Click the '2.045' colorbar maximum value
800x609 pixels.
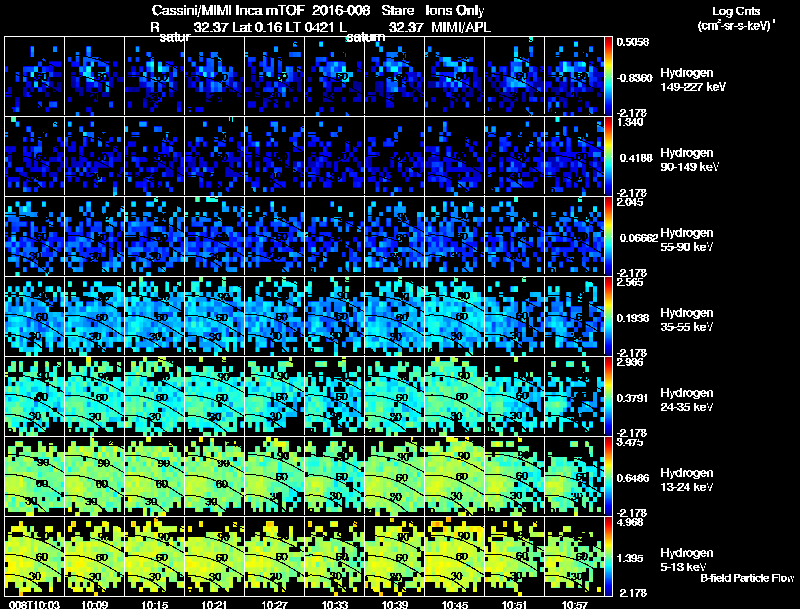click(x=631, y=202)
